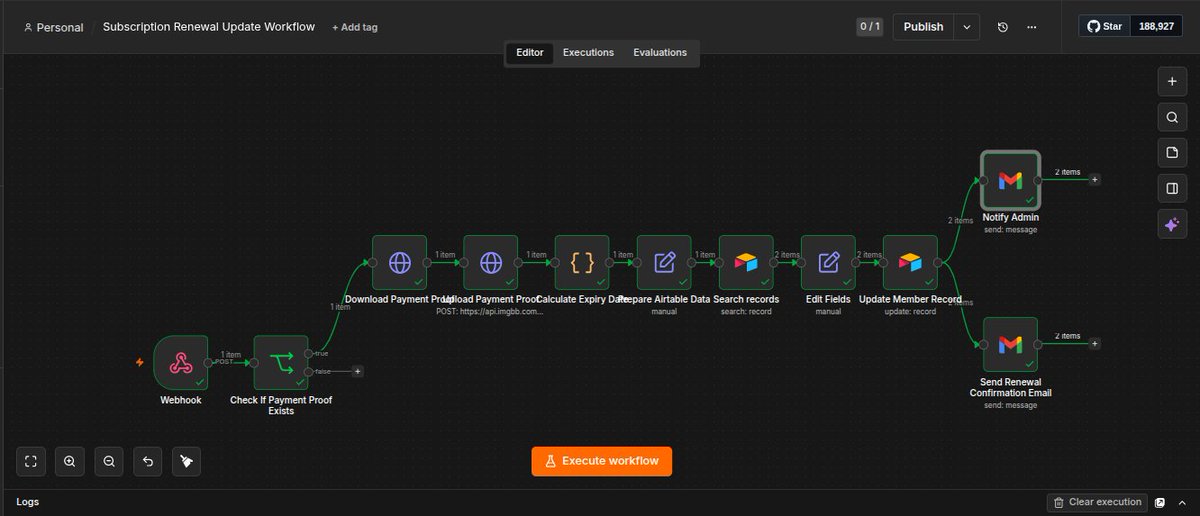Add a sticky note to the canvas
The width and height of the screenshot is (1200, 516).
1172,152
